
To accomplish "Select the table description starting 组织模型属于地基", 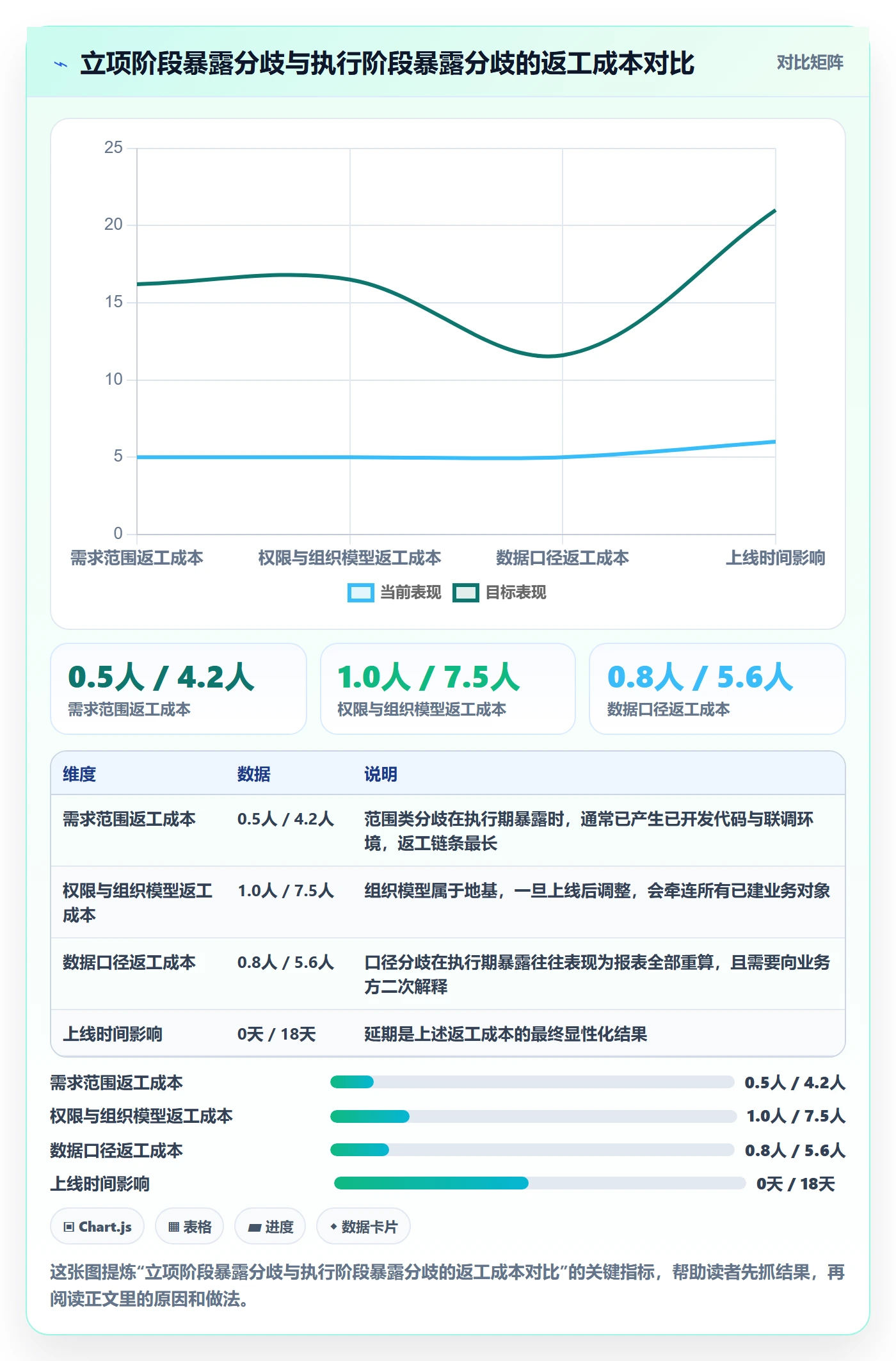I will click(597, 890).
